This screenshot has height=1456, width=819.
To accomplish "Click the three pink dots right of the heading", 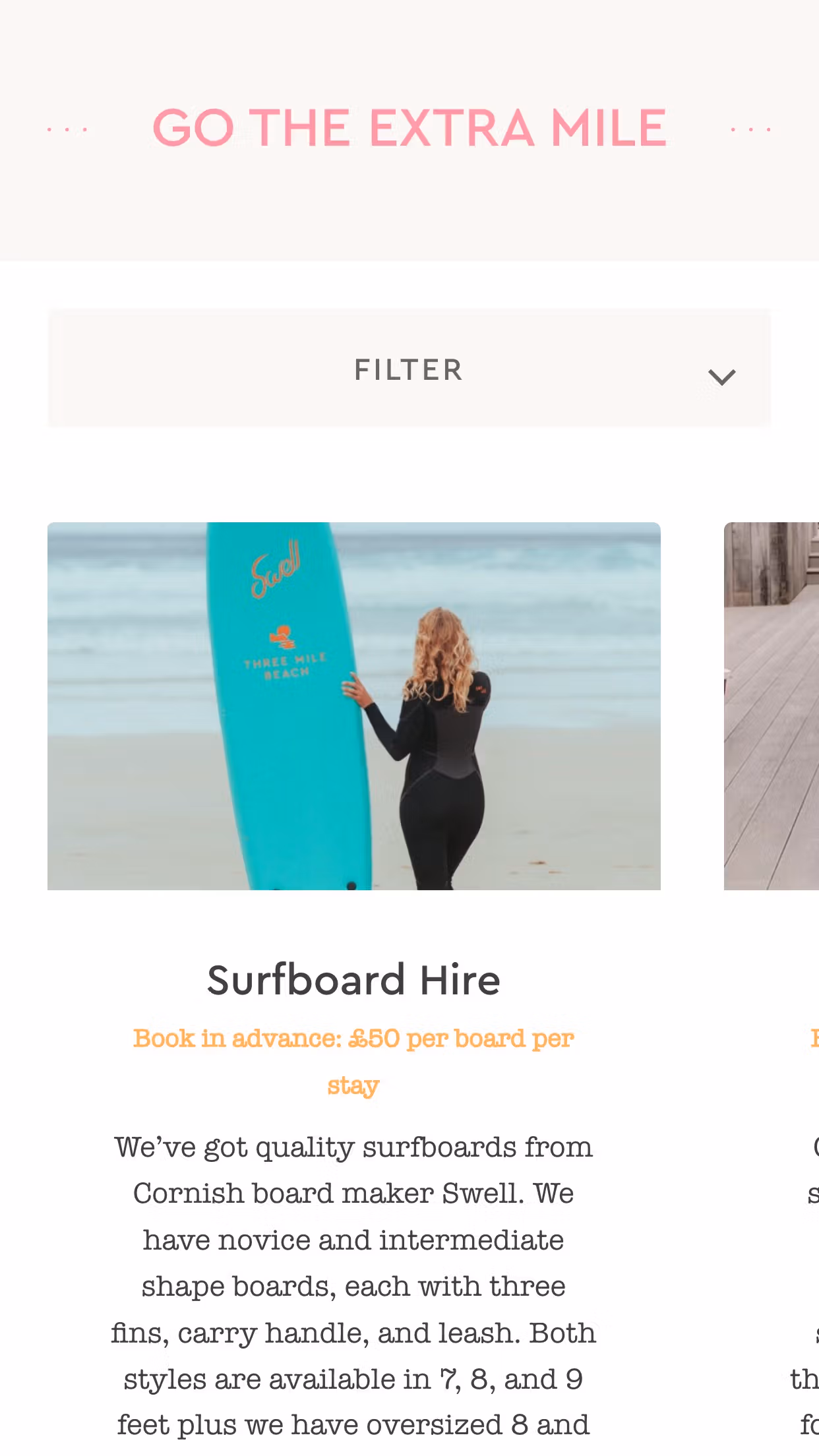I will coord(751,130).
